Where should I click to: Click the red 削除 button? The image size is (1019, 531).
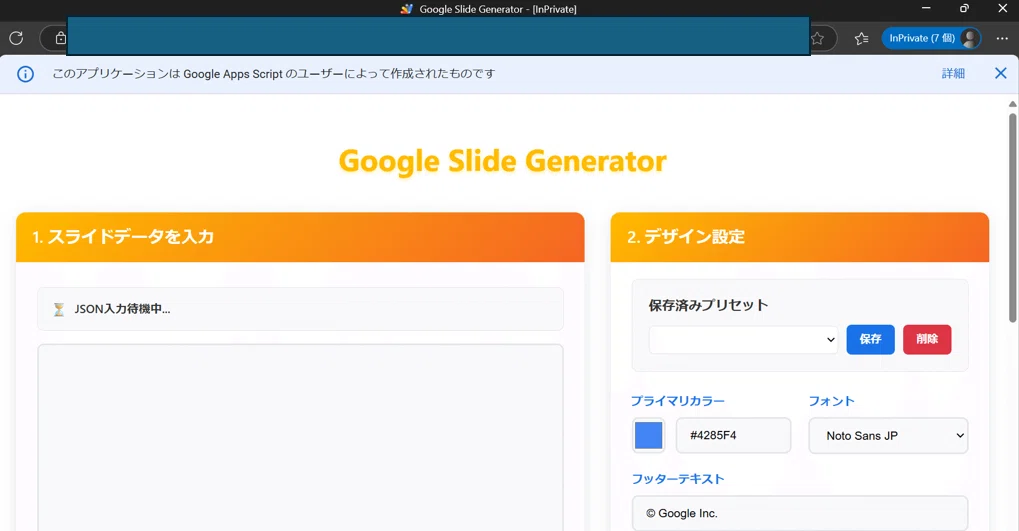[x=927, y=339]
